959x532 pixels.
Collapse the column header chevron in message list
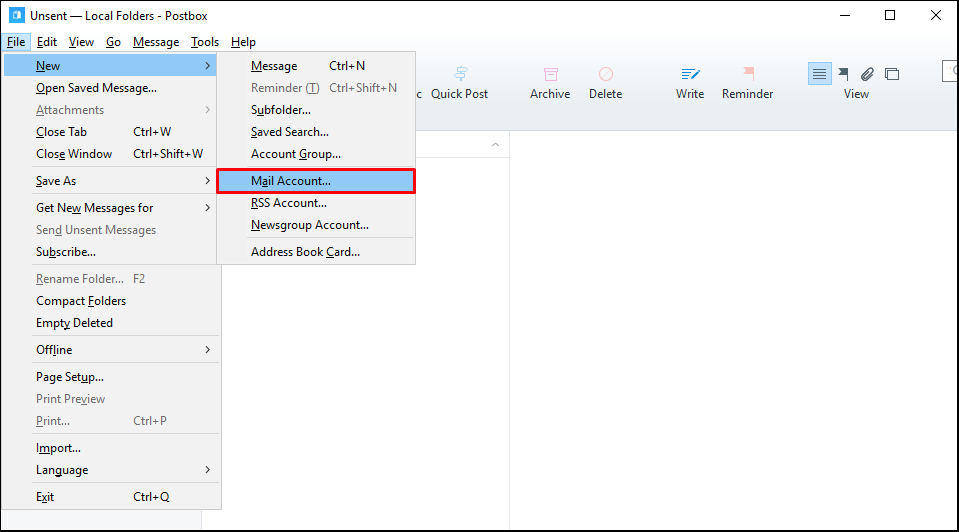495,145
